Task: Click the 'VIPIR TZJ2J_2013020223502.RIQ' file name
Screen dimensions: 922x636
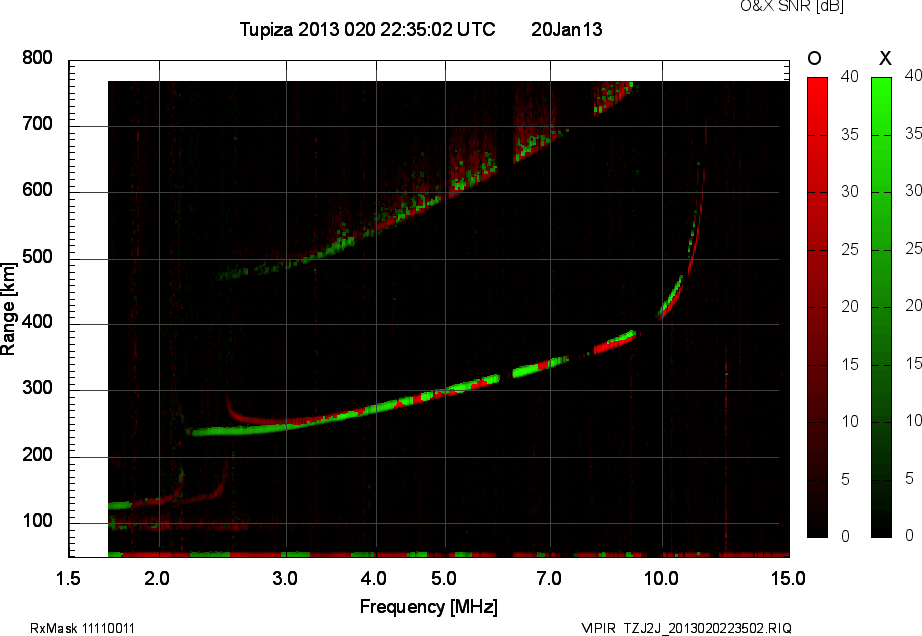Action: (686, 628)
